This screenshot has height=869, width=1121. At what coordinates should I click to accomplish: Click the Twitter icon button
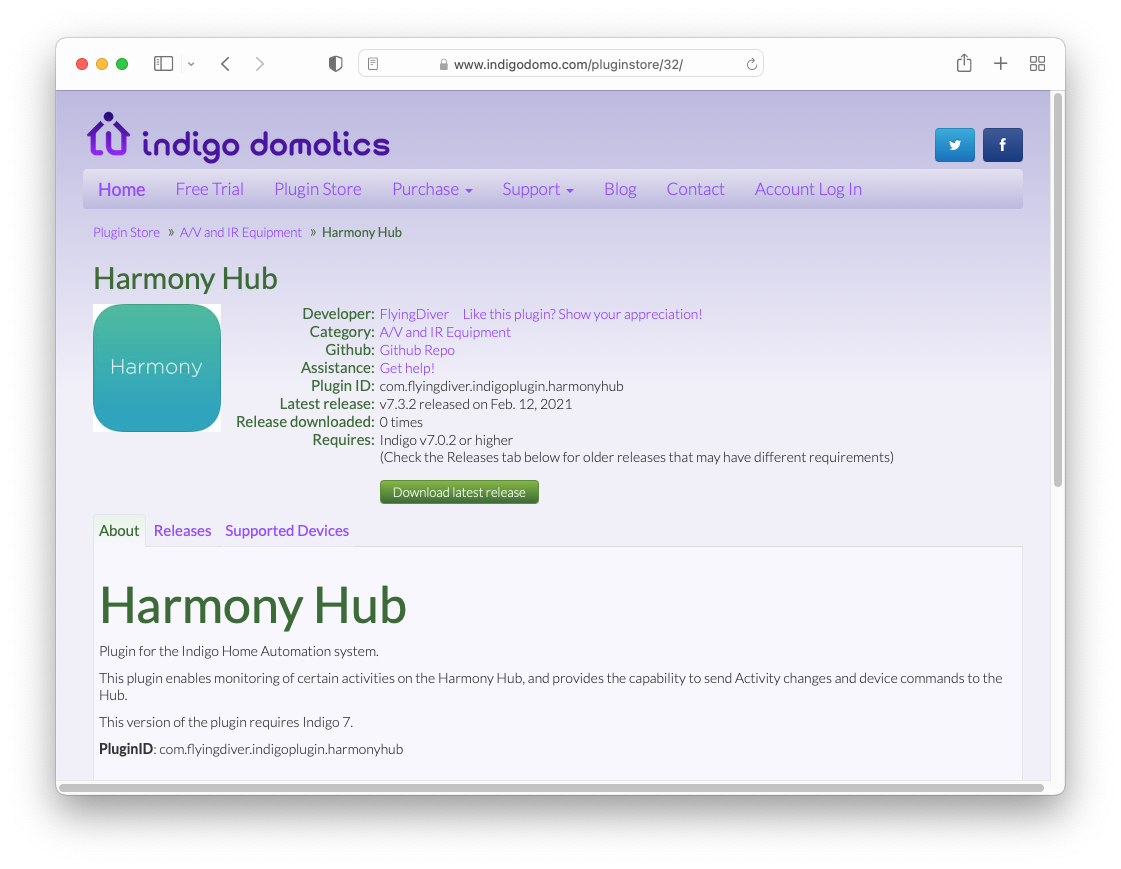coord(954,145)
